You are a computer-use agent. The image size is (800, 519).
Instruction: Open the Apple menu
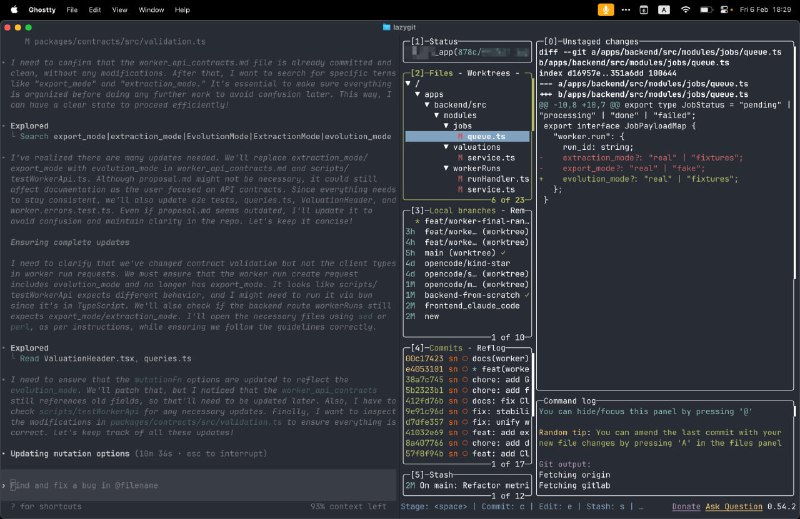point(13,9)
